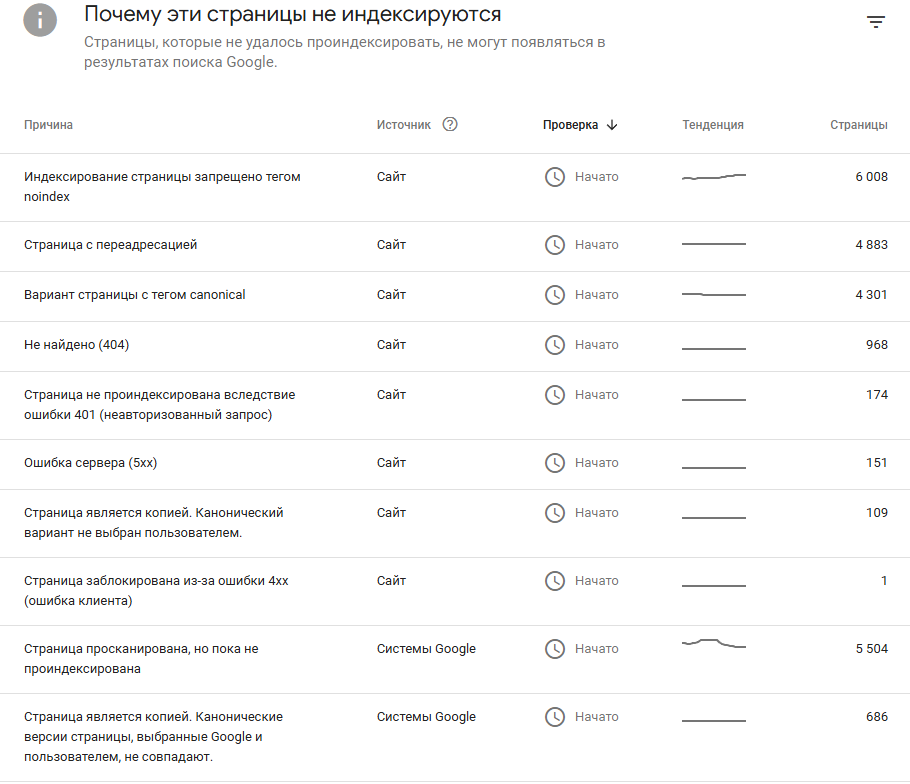Click trend sparkline for crawled-not-indexed row

714,643
